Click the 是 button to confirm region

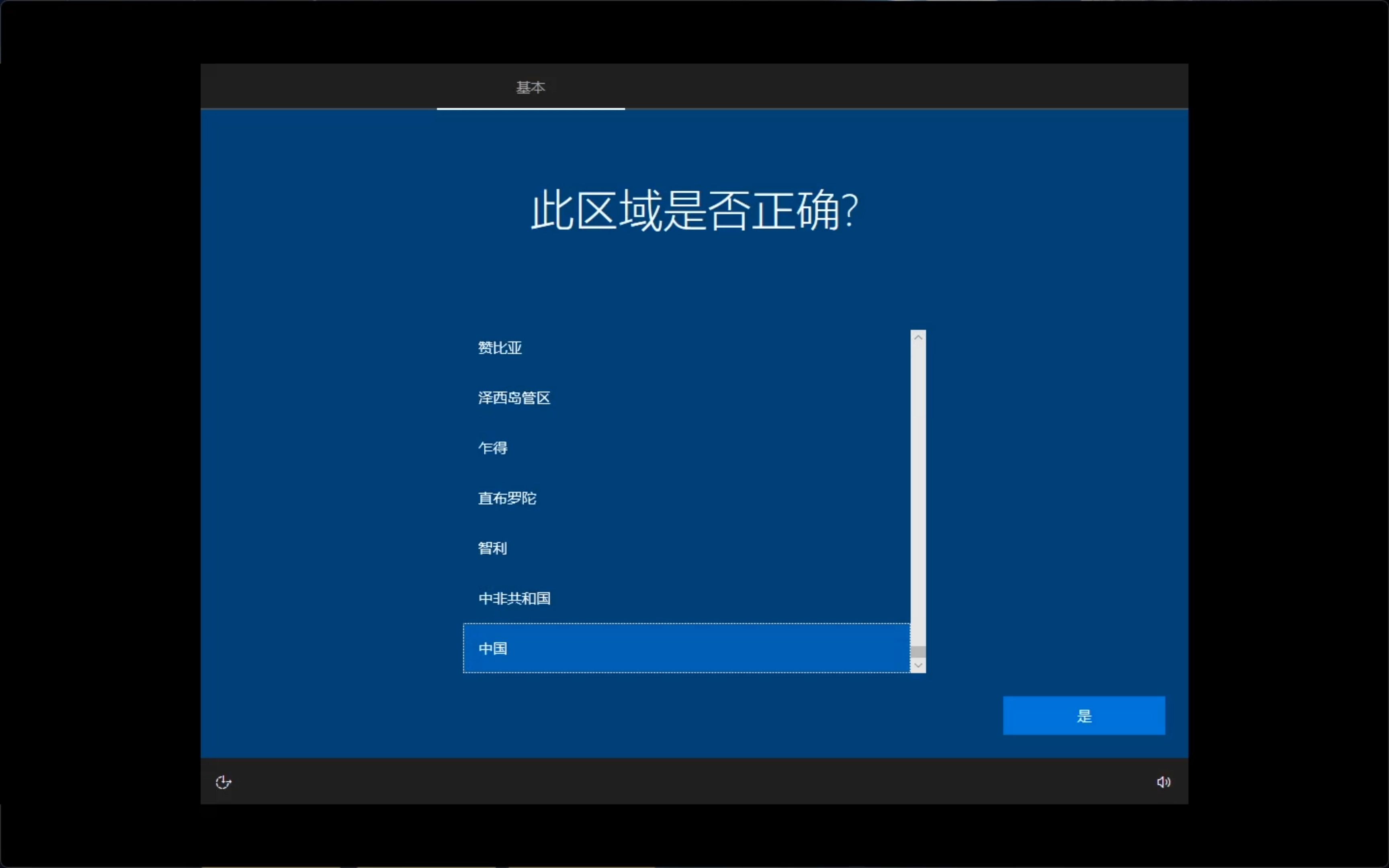pos(1084,715)
